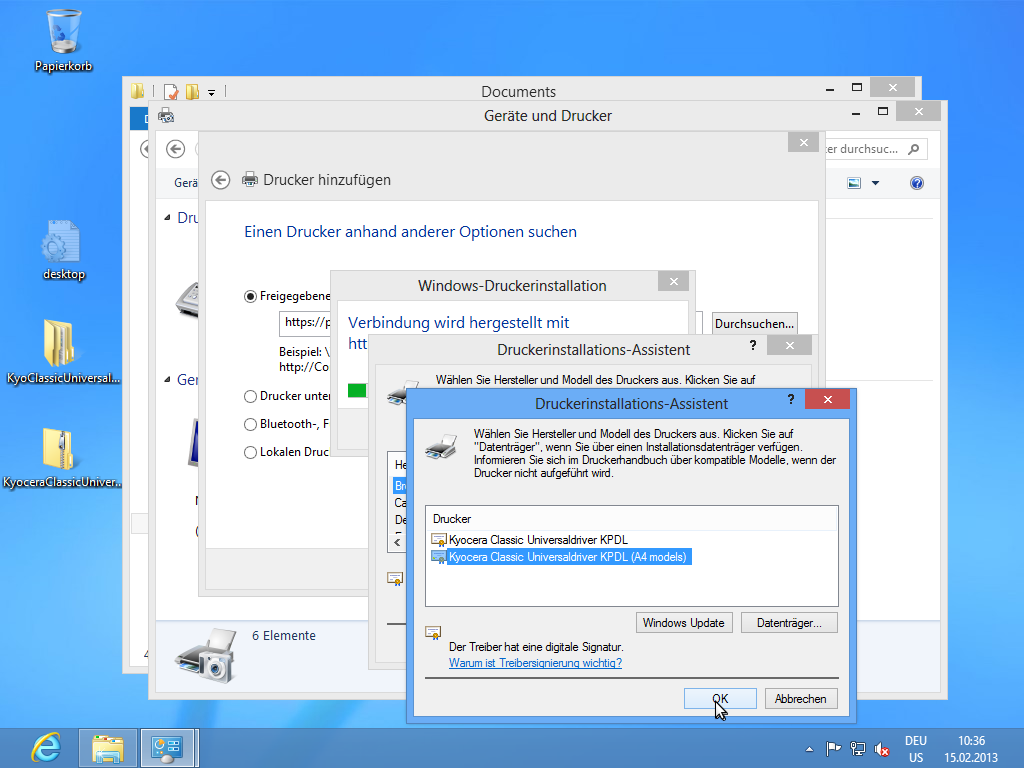Click the folder icon in Documents title bar
Viewport: 1024px width, 768px height.
(137, 91)
